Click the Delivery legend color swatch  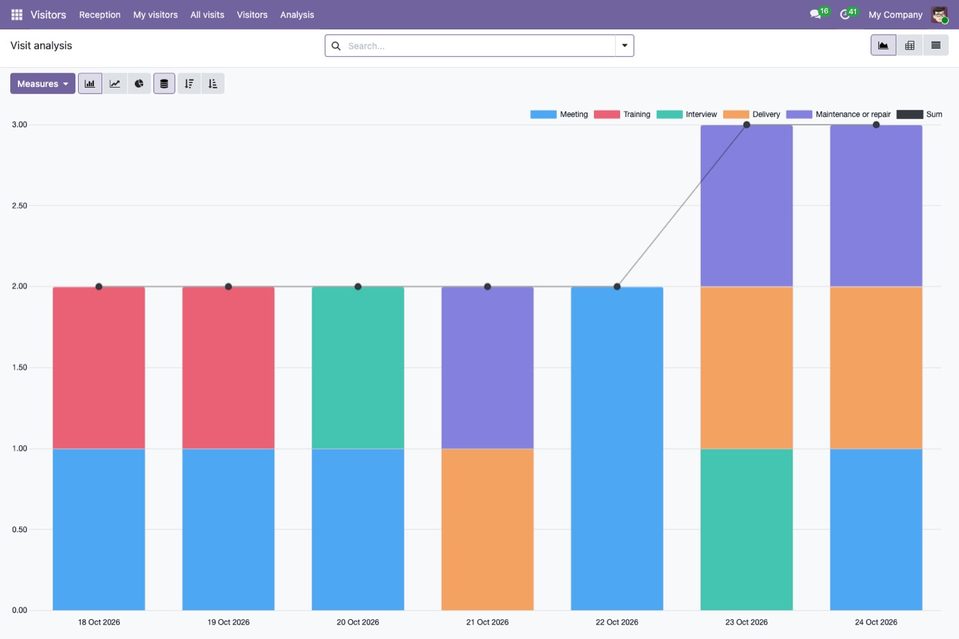coord(736,114)
